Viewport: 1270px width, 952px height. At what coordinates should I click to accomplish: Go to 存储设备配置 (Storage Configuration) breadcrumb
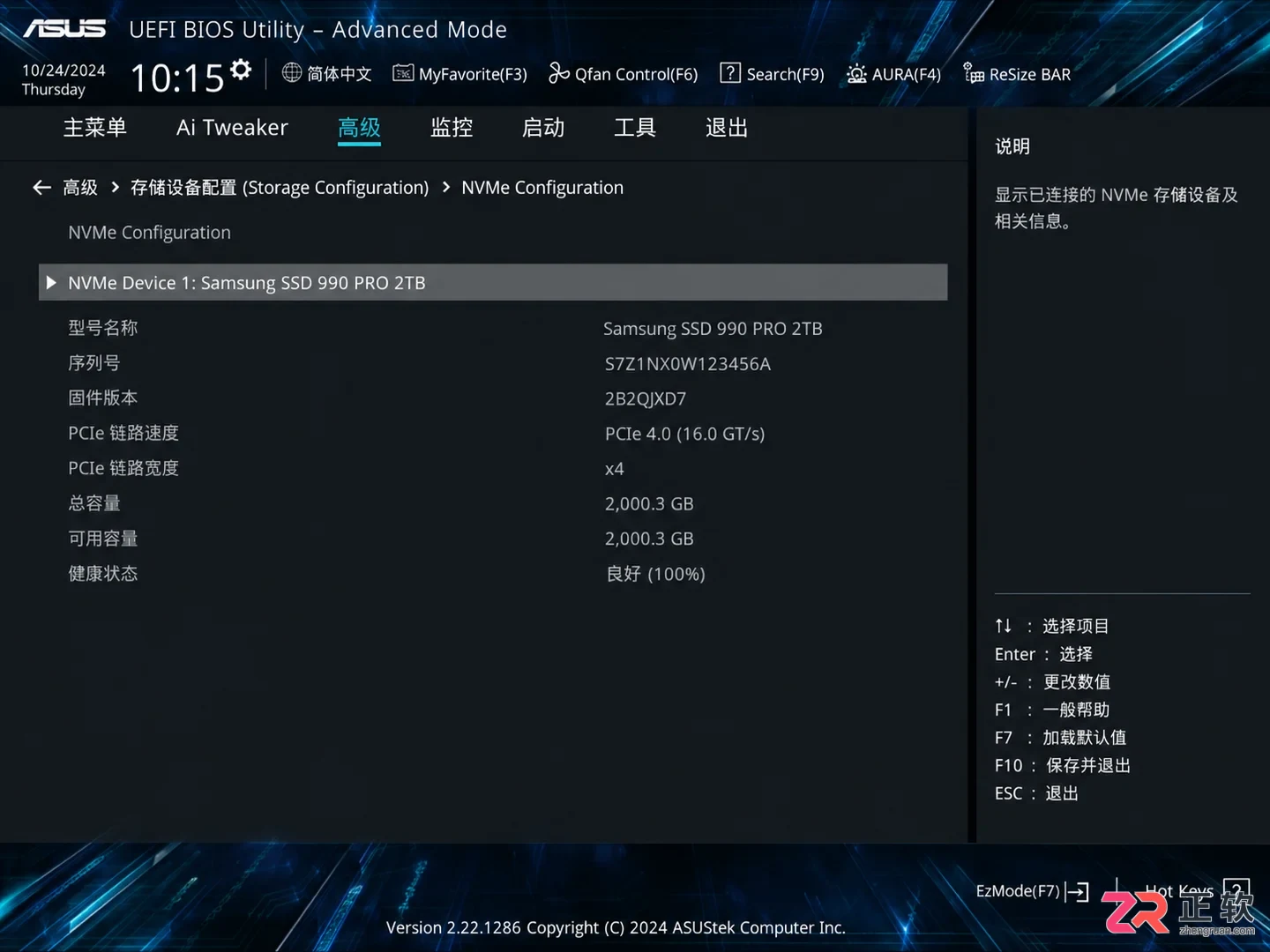click(x=280, y=187)
